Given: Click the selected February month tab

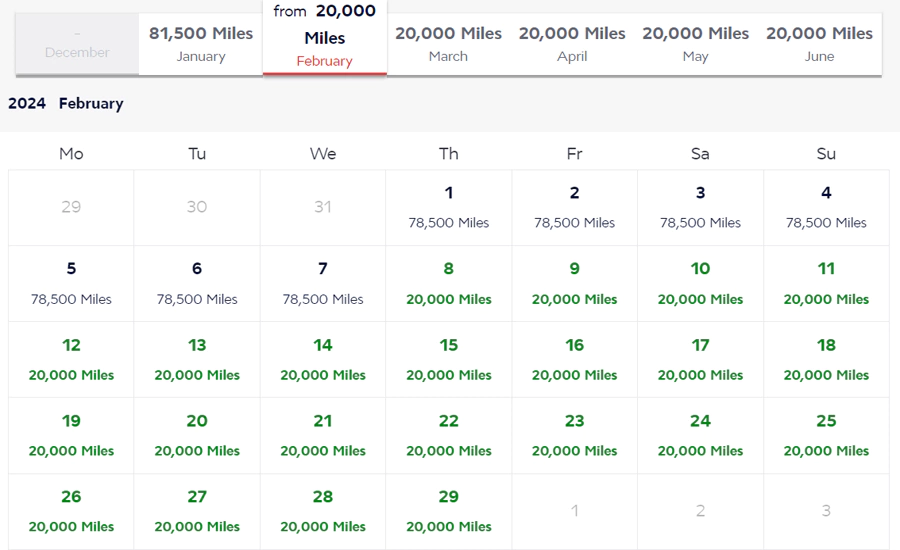Looking at the screenshot, I should click(x=324, y=38).
